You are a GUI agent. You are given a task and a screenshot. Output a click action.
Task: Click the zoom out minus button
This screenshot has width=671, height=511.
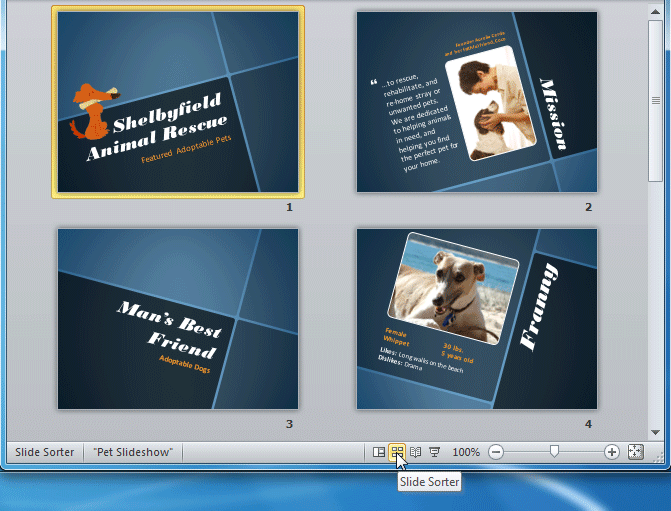pyautogui.click(x=496, y=452)
